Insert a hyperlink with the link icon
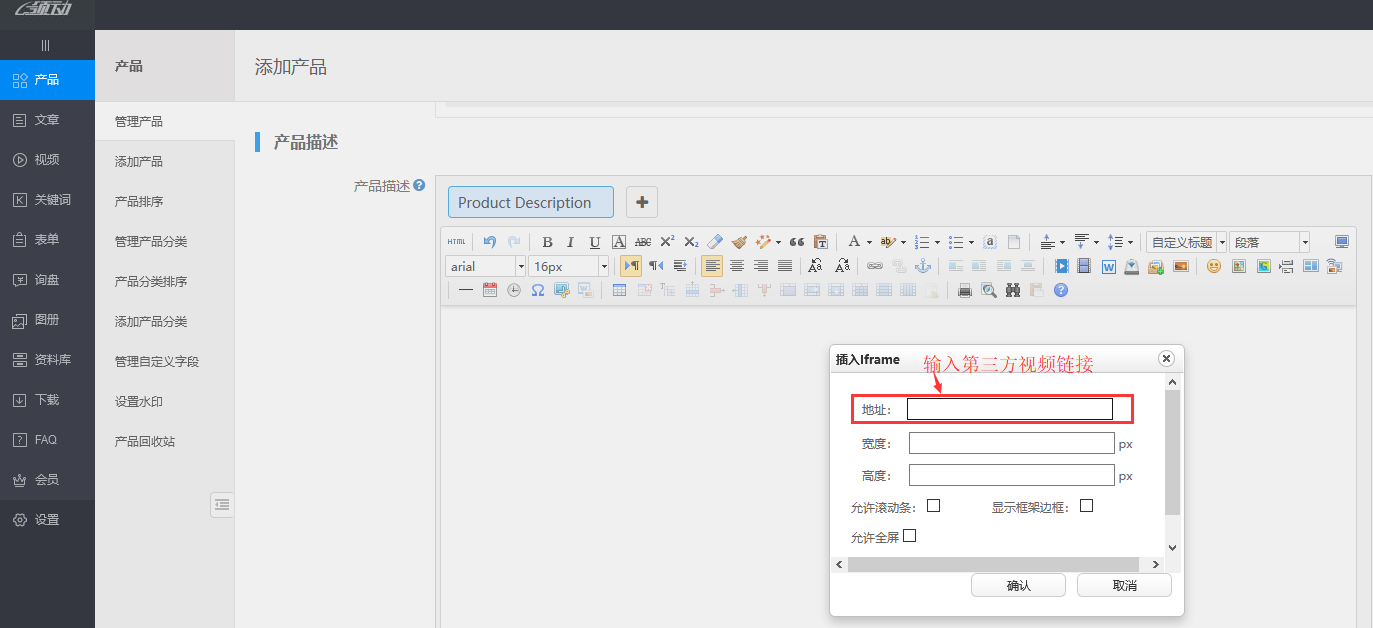This screenshot has height=628, width=1373. coord(874,266)
